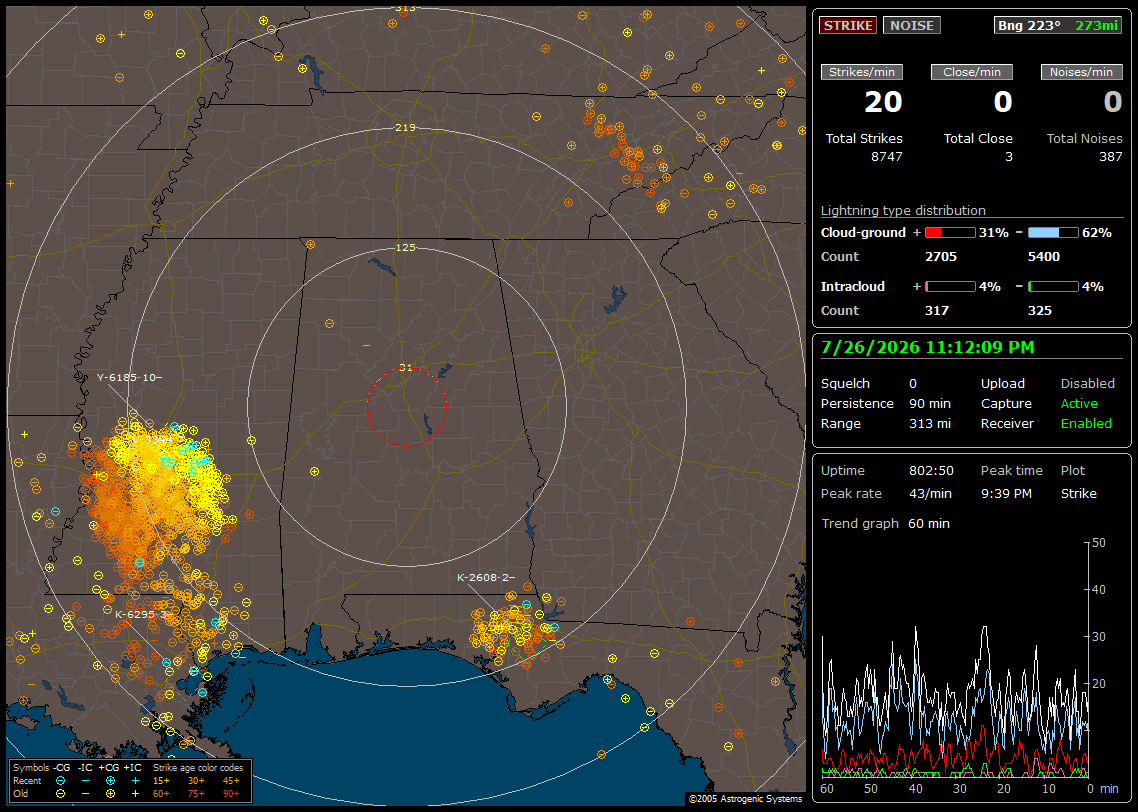
Task: Click the negative cloud-ground blue bar
Action: point(1053,233)
